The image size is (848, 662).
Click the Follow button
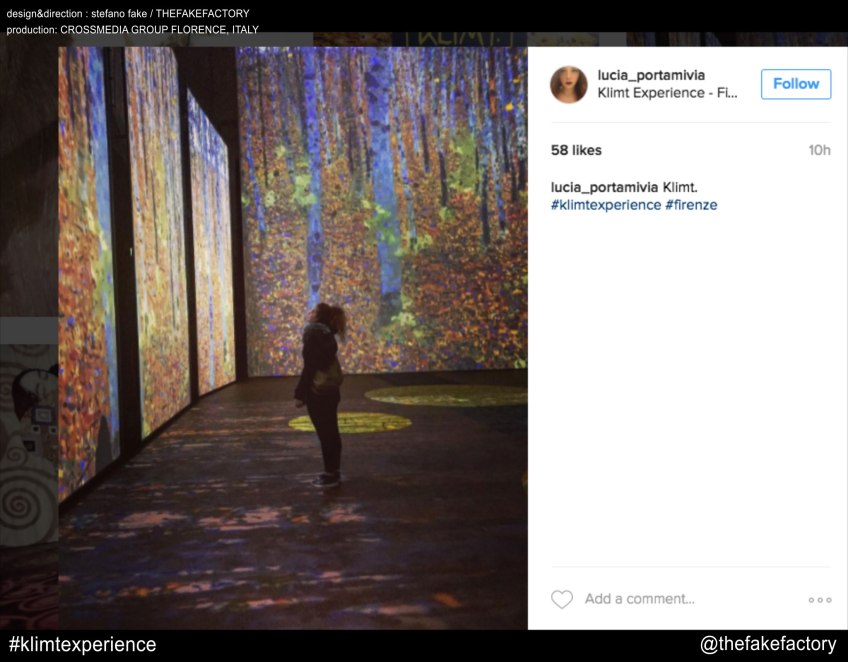[796, 84]
